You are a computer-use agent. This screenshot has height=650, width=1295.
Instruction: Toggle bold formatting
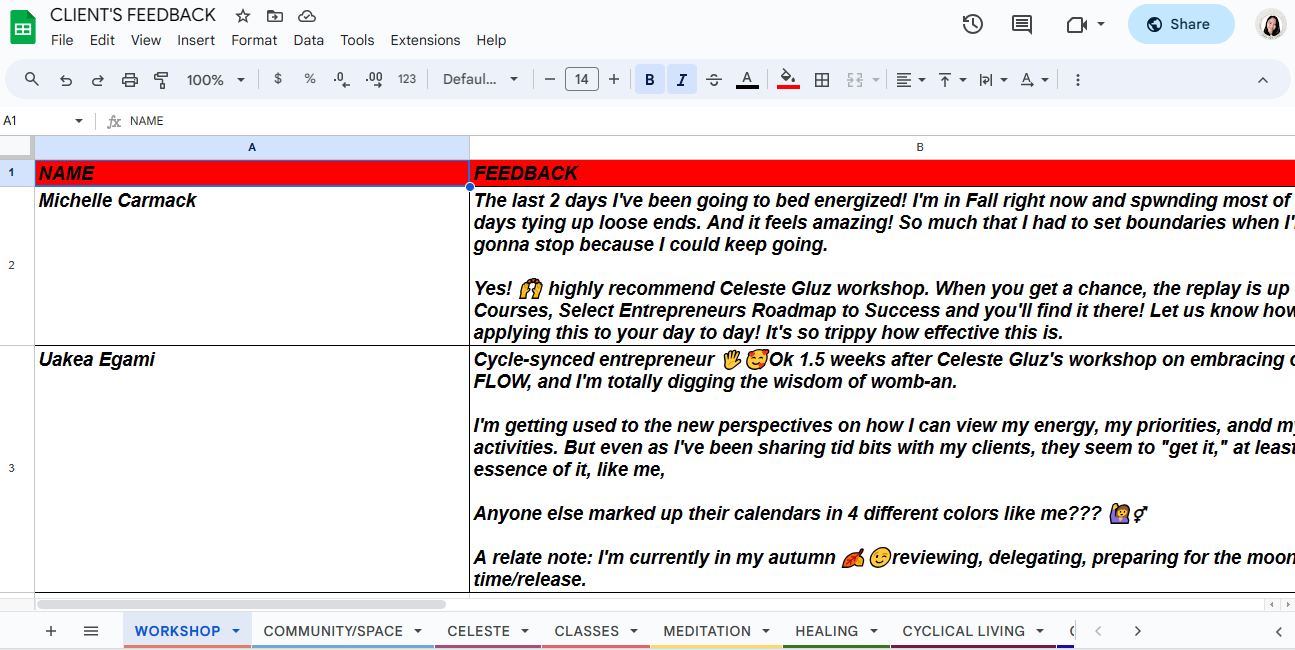point(650,79)
